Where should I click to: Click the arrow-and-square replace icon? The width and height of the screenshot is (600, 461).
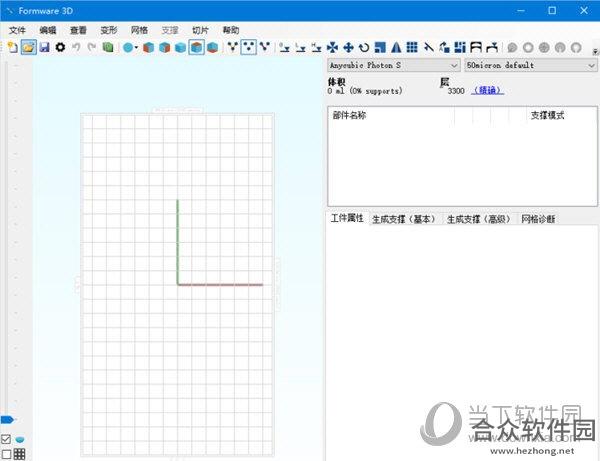point(444,47)
